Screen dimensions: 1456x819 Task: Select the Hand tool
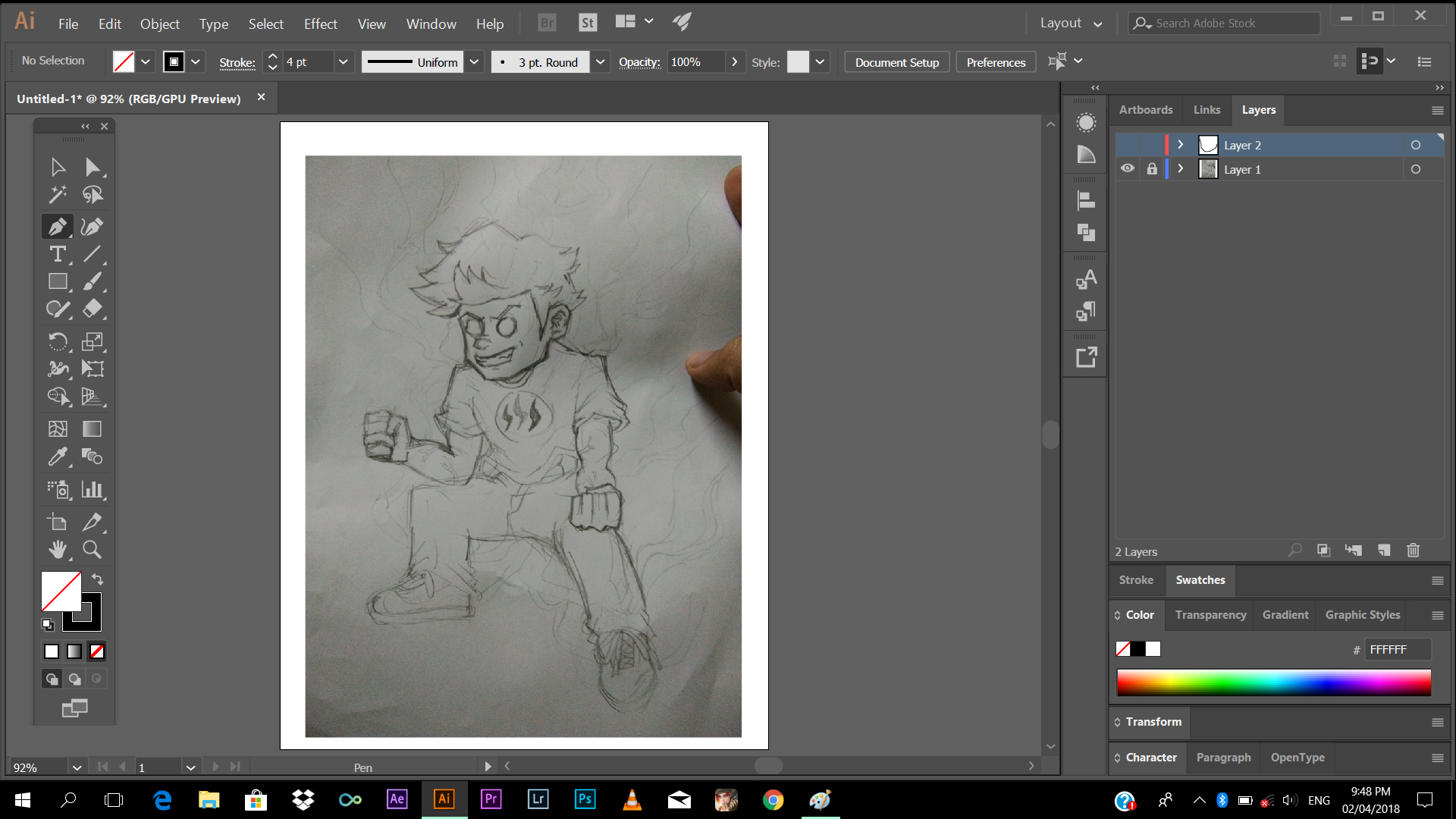[58, 549]
